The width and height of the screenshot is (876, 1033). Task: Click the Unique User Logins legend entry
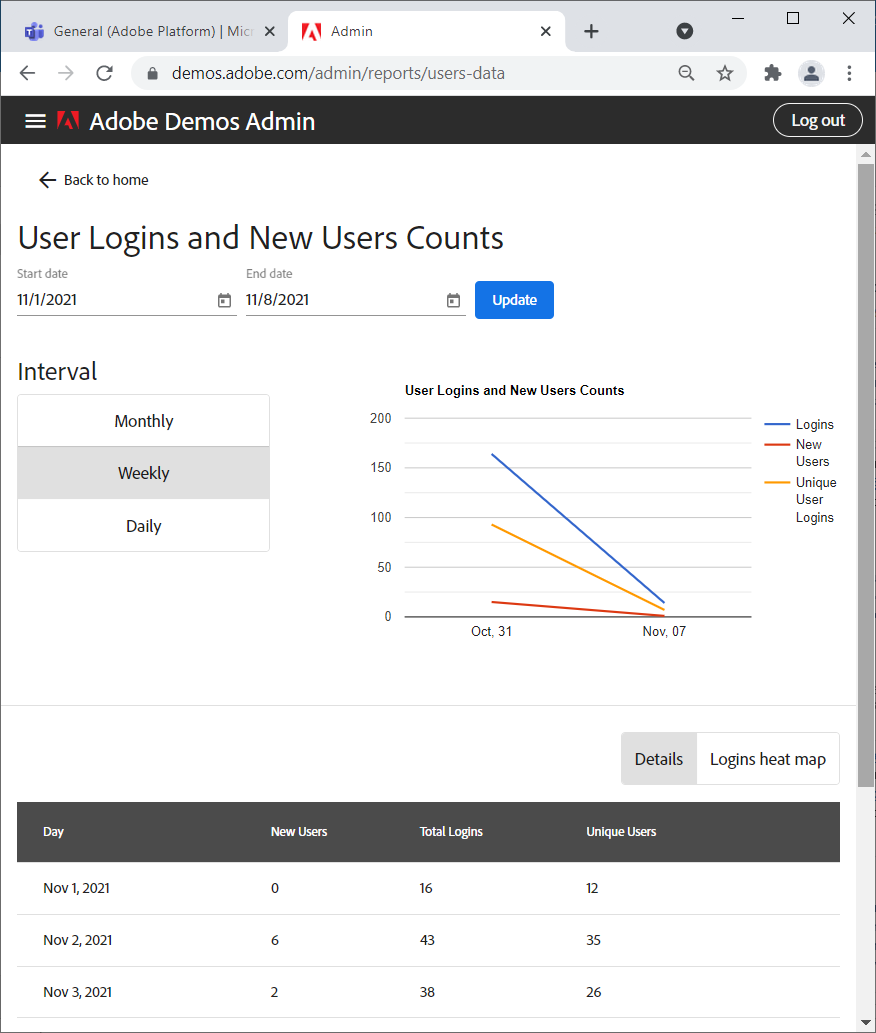pos(801,499)
